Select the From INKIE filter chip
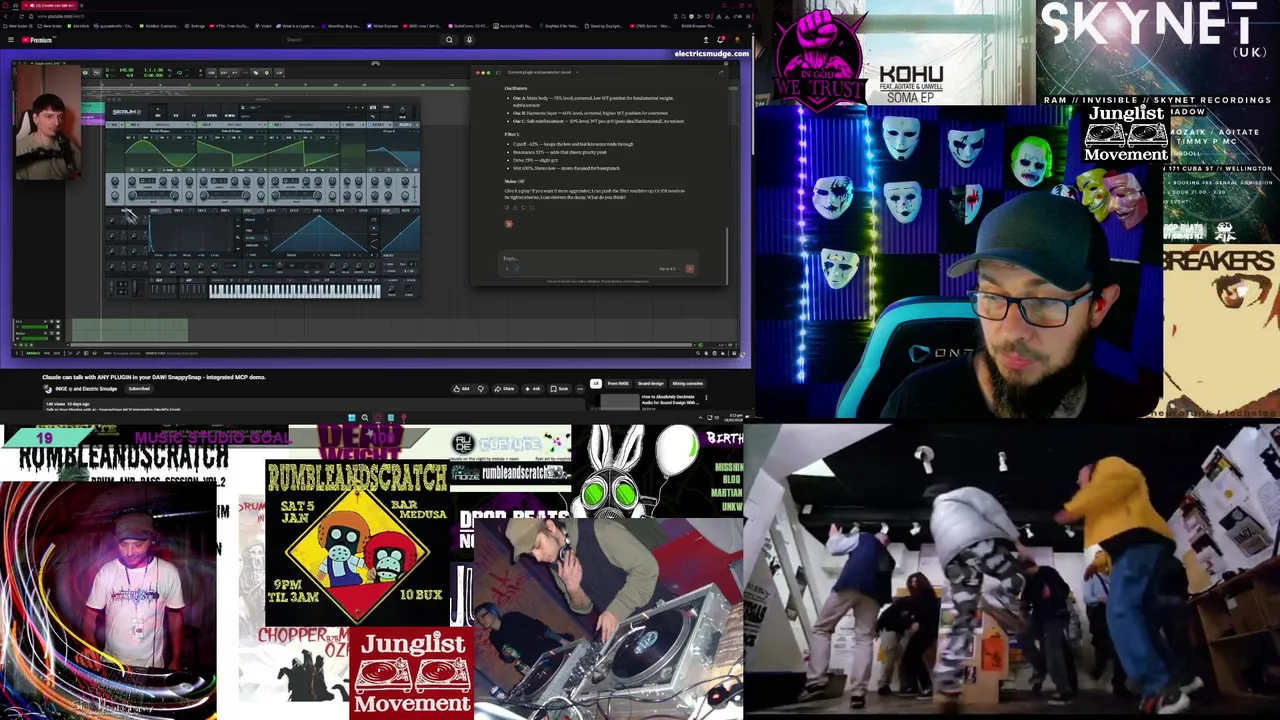 [618, 384]
